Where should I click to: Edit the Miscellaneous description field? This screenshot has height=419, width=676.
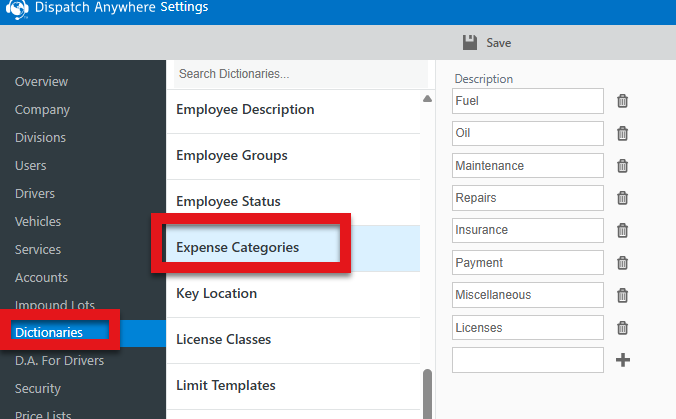528,295
